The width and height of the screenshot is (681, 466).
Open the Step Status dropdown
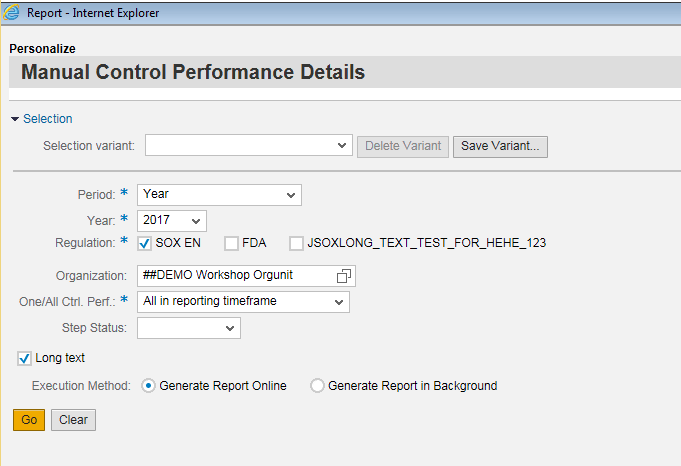coord(189,328)
